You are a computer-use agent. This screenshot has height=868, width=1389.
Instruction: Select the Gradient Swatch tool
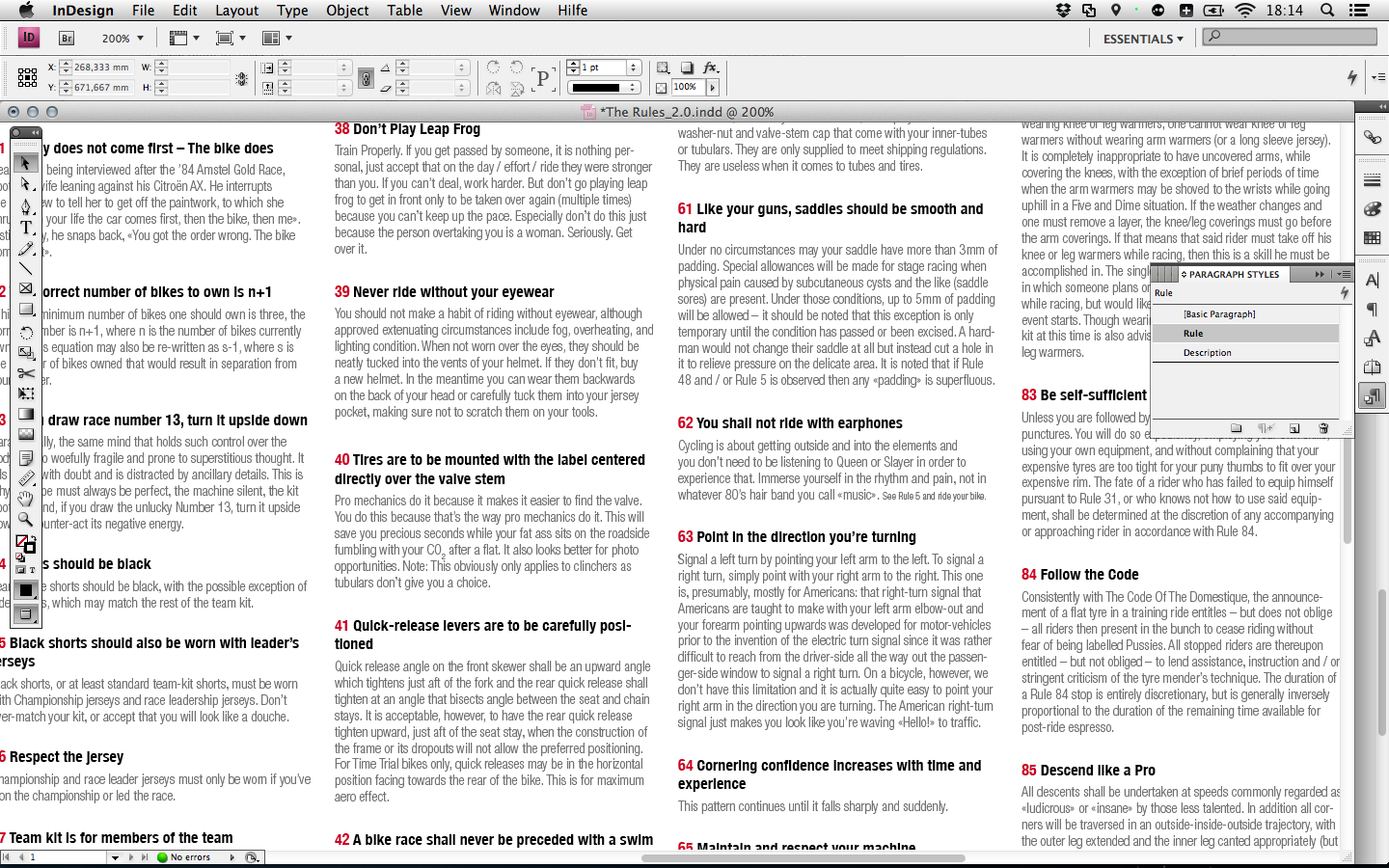click(26, 415)
